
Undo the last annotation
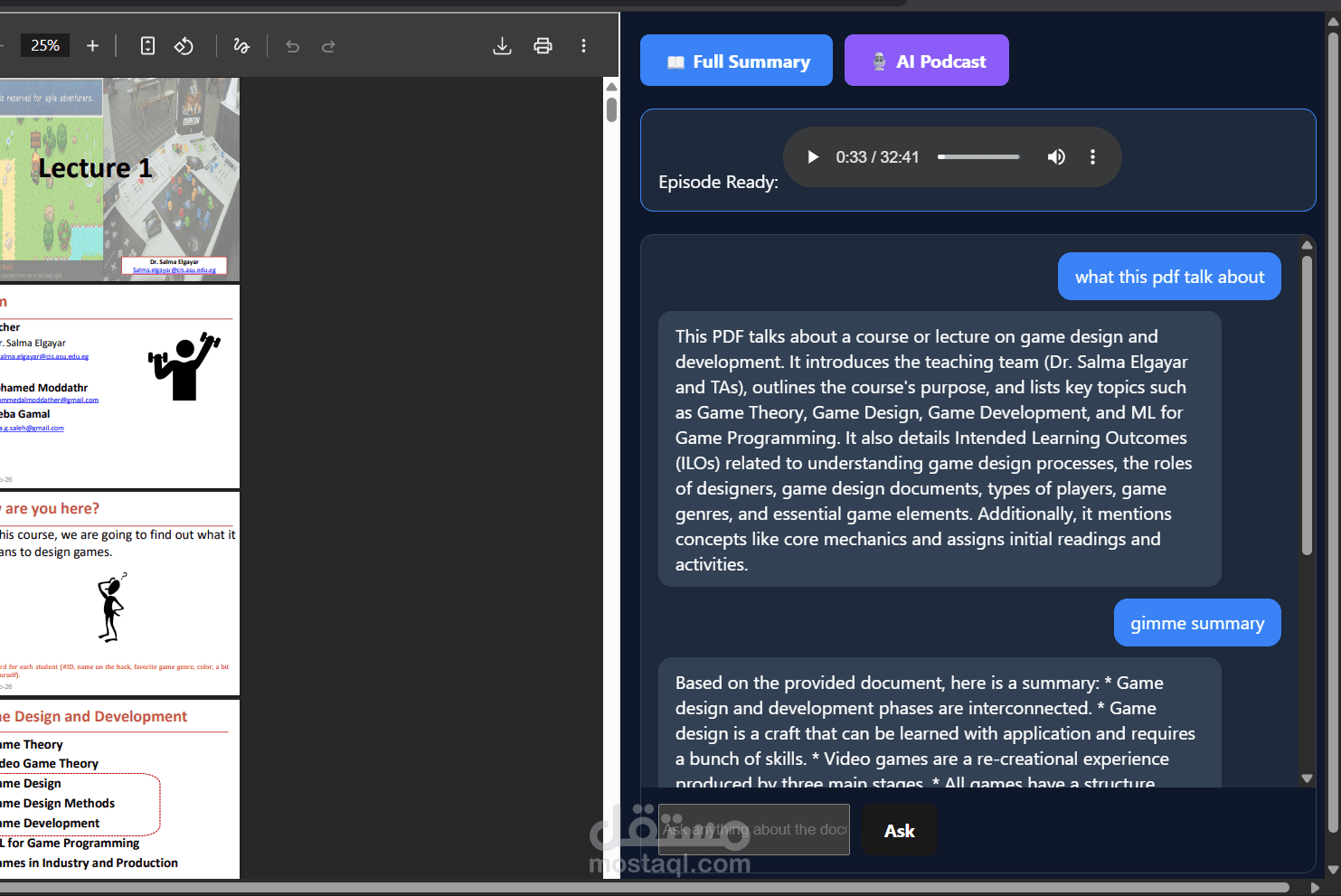(292, 45)
